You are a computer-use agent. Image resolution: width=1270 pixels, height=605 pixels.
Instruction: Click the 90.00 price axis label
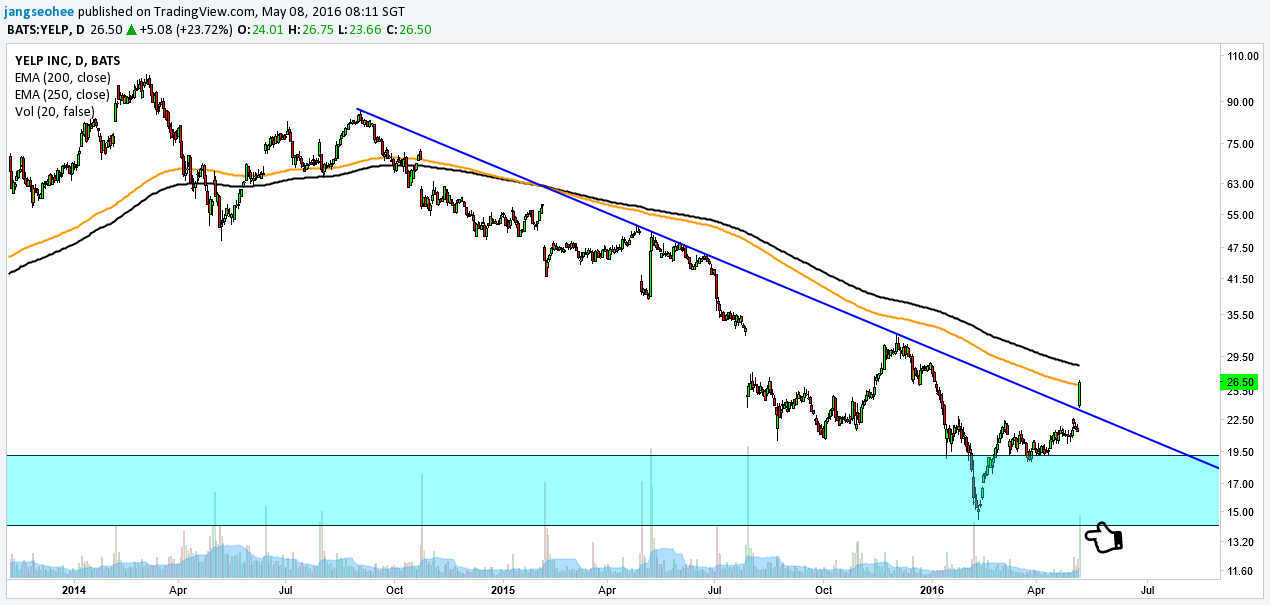[x=1241, y=102]
